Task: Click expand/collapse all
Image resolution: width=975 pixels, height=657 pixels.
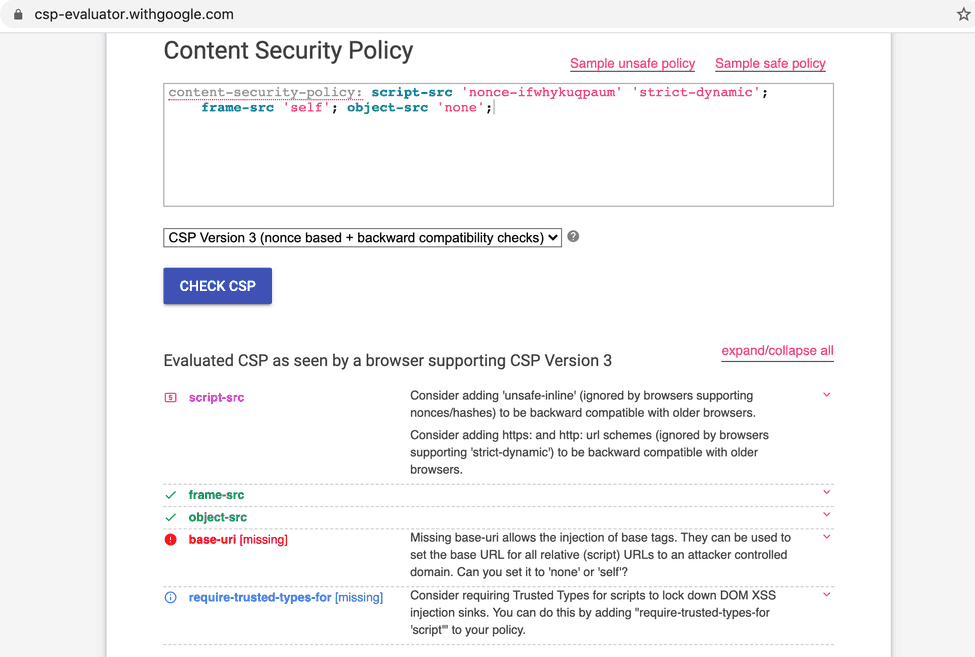Action: coord(777,351)
